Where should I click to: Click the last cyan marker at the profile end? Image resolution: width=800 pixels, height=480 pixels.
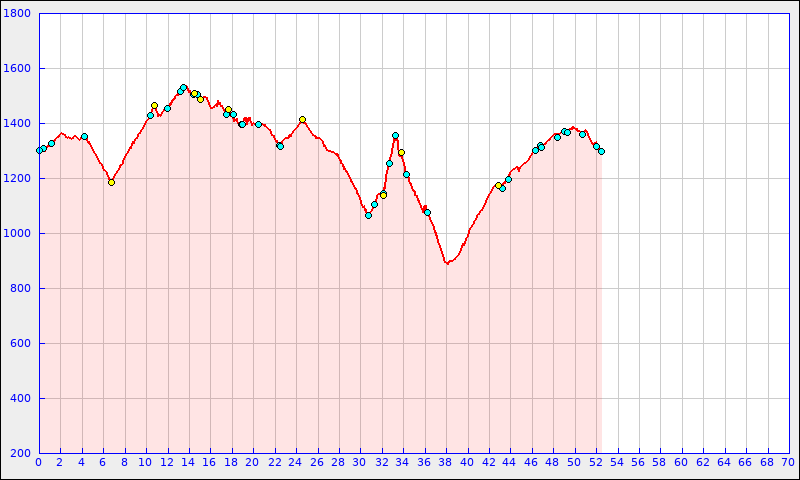[x=601, y=151]
